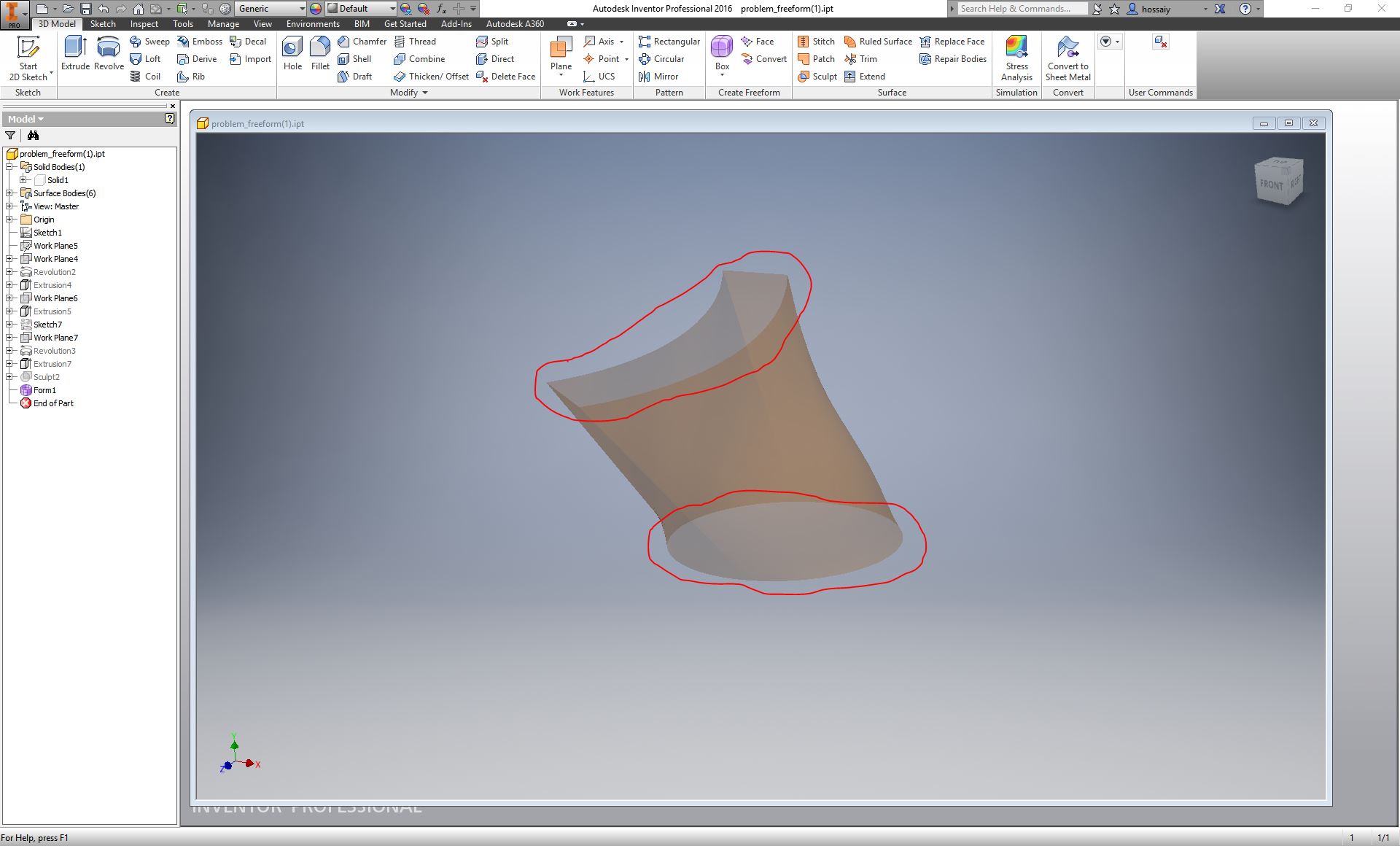Open the Generic material dropdown
This screenshot has height=846, width=1400.
click(301, 9)
